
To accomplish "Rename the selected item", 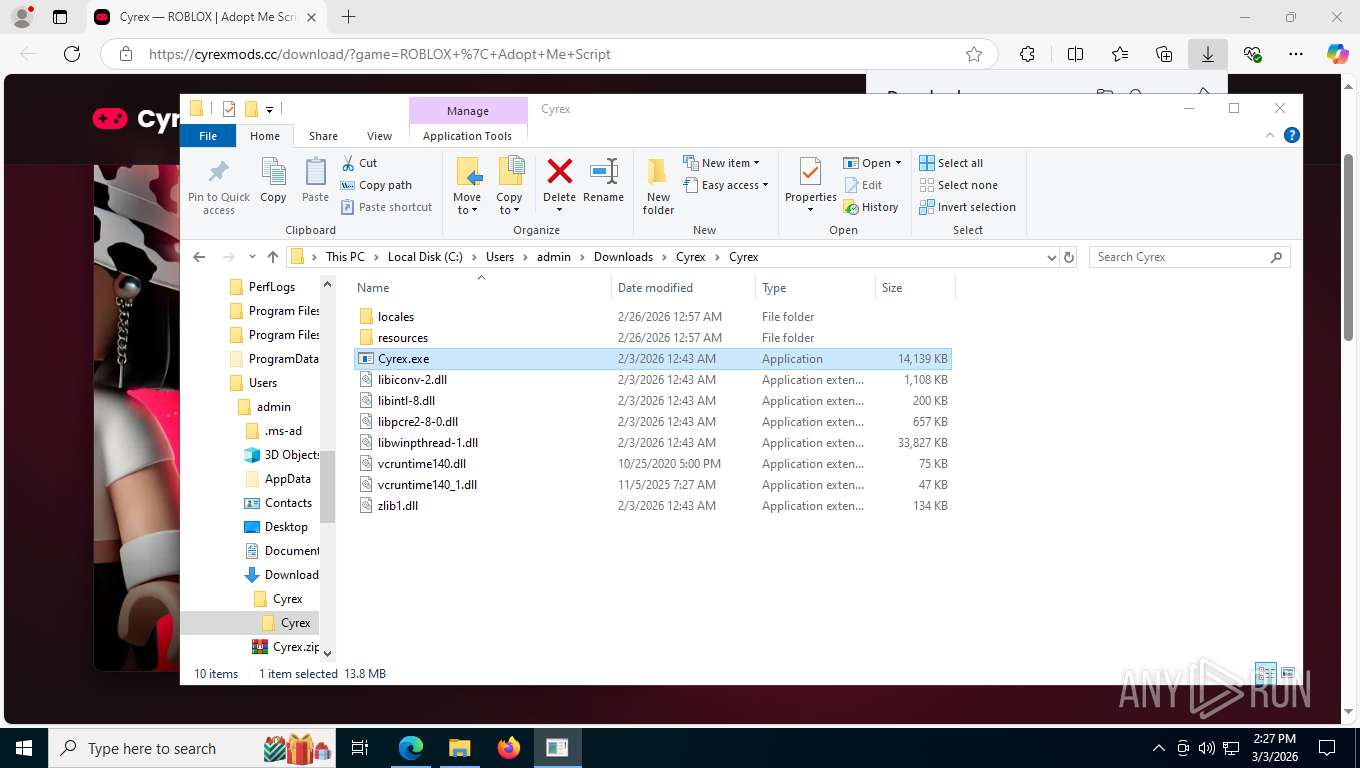I will point(603,180).
